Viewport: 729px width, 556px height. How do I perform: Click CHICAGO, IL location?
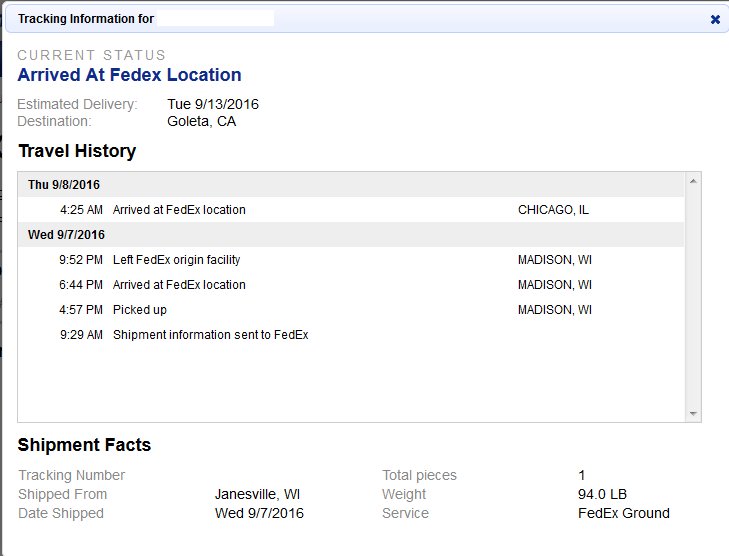point(553,210)
